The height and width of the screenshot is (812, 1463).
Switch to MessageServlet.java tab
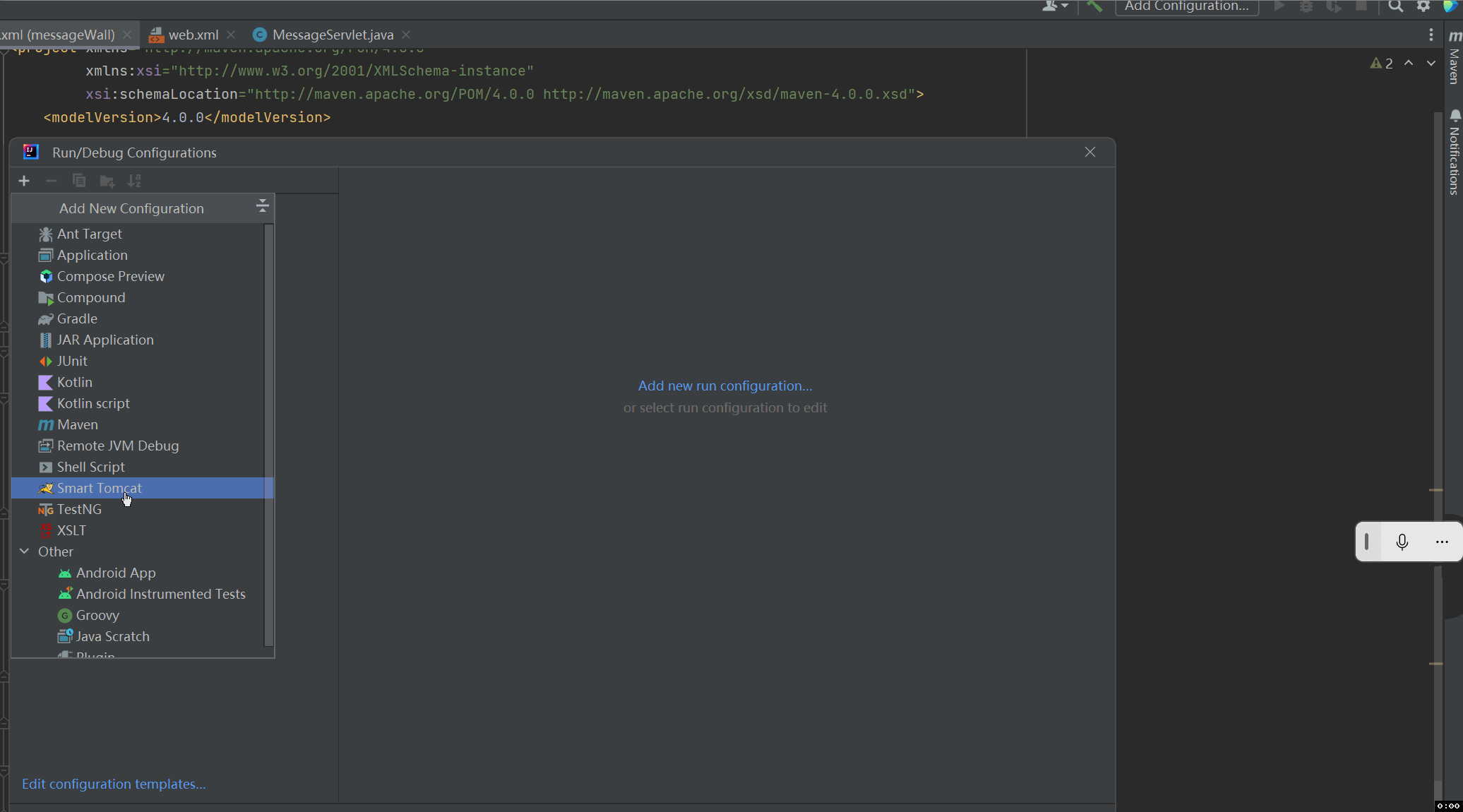click(332, 35)
